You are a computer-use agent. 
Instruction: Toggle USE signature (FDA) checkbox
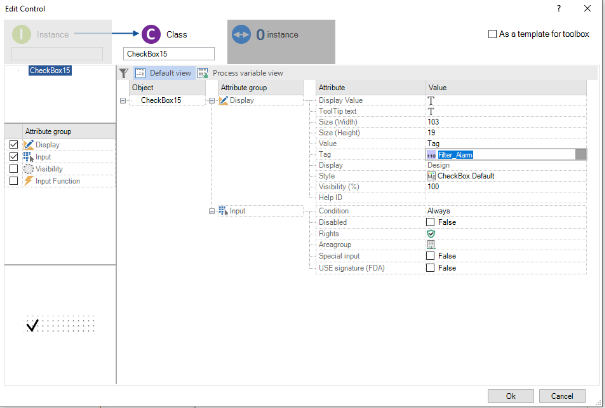[430, 267]
